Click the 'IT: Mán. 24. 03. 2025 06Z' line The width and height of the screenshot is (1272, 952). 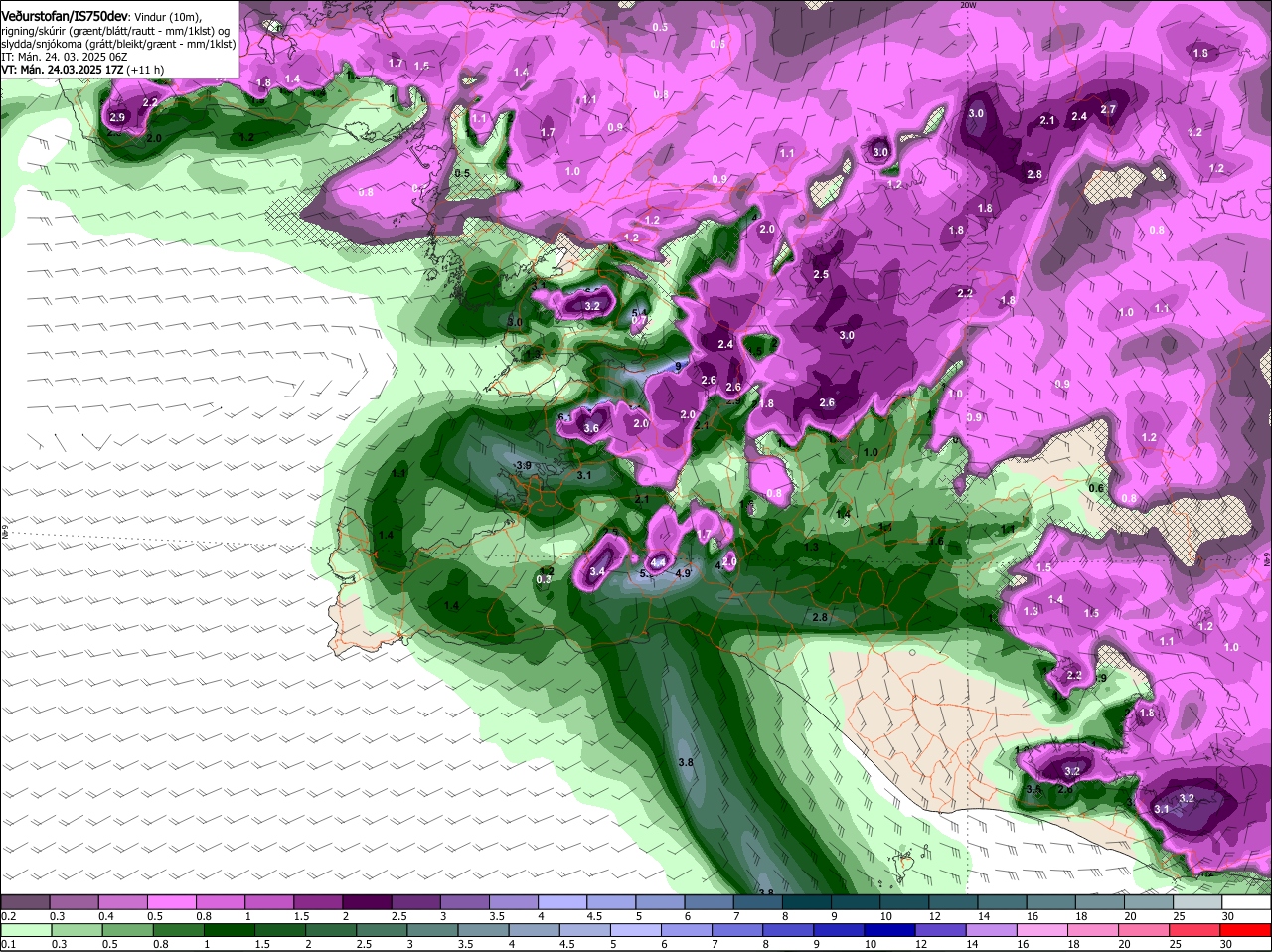(x=63, y=57)
